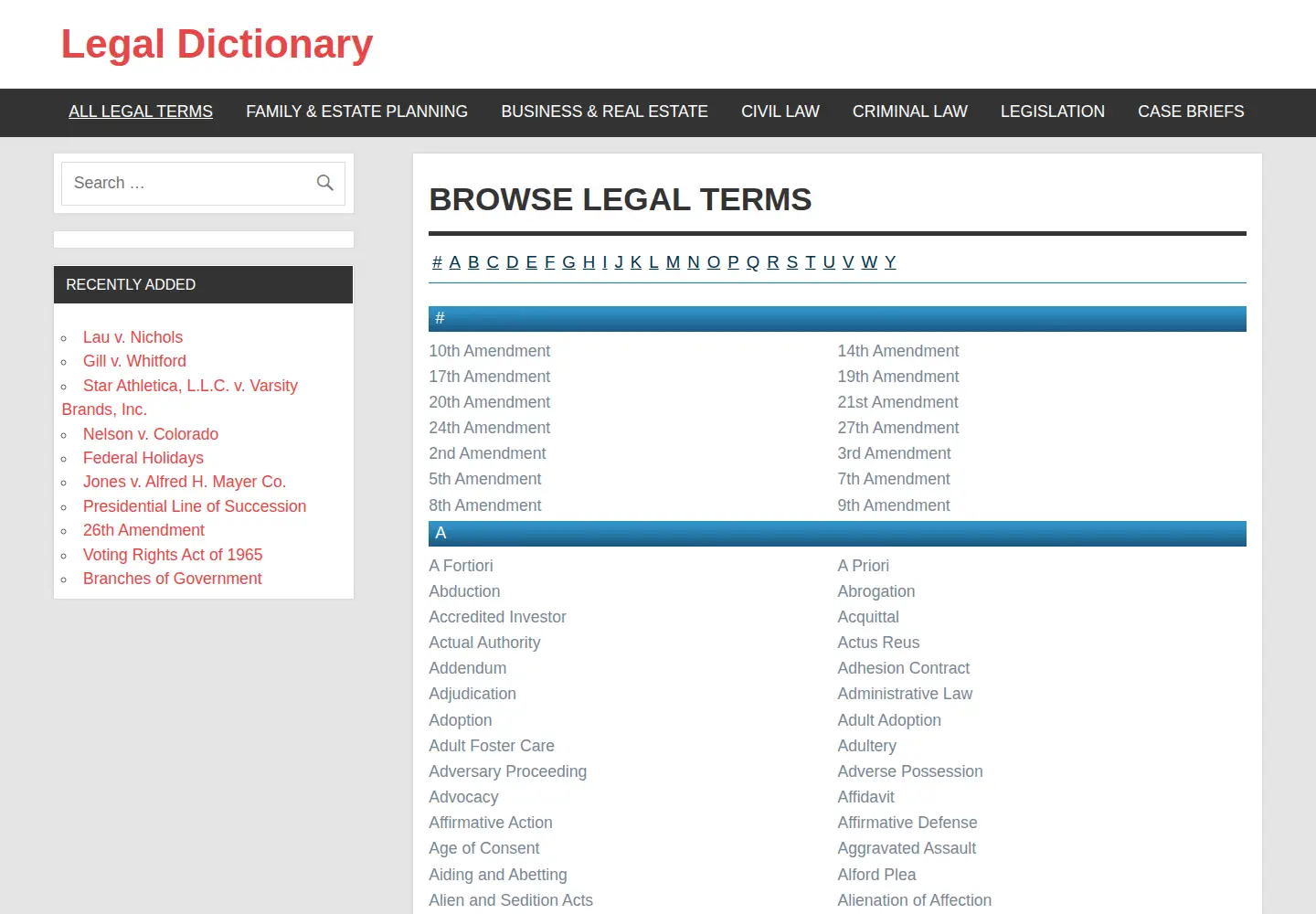Viewport: 1316px width, 914px height.
Task: Open the 14th Amendment term
Action: pyautogui.click(x=898, y=351)
